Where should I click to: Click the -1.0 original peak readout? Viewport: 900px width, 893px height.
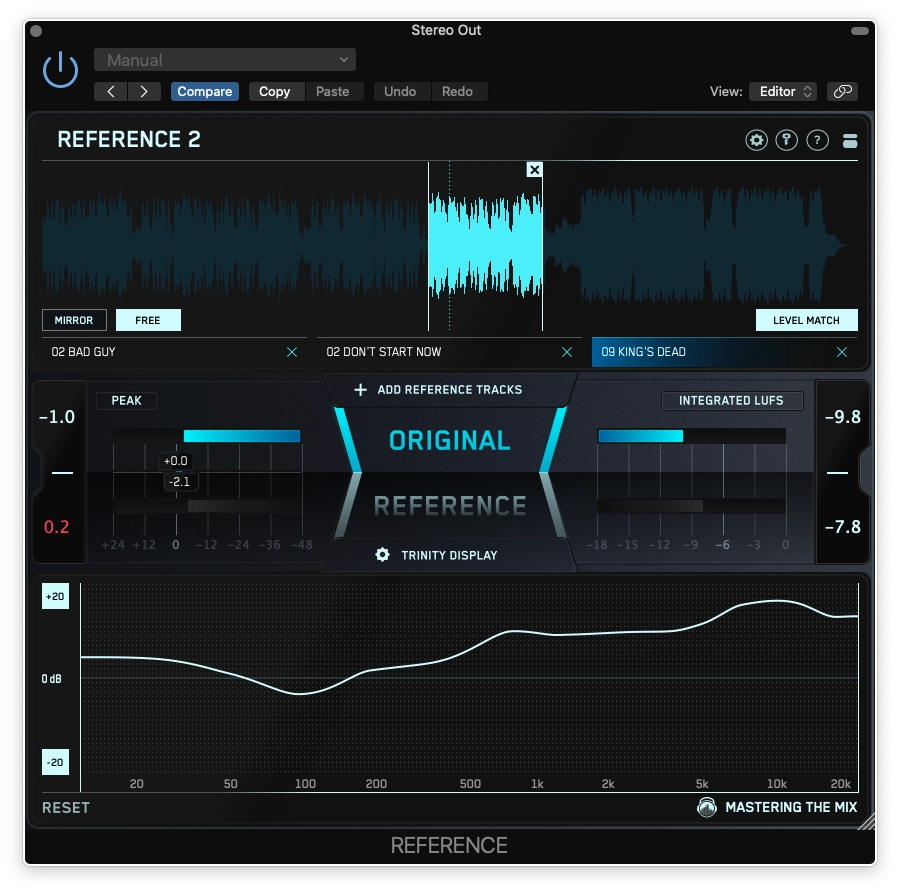click(57, 417)
